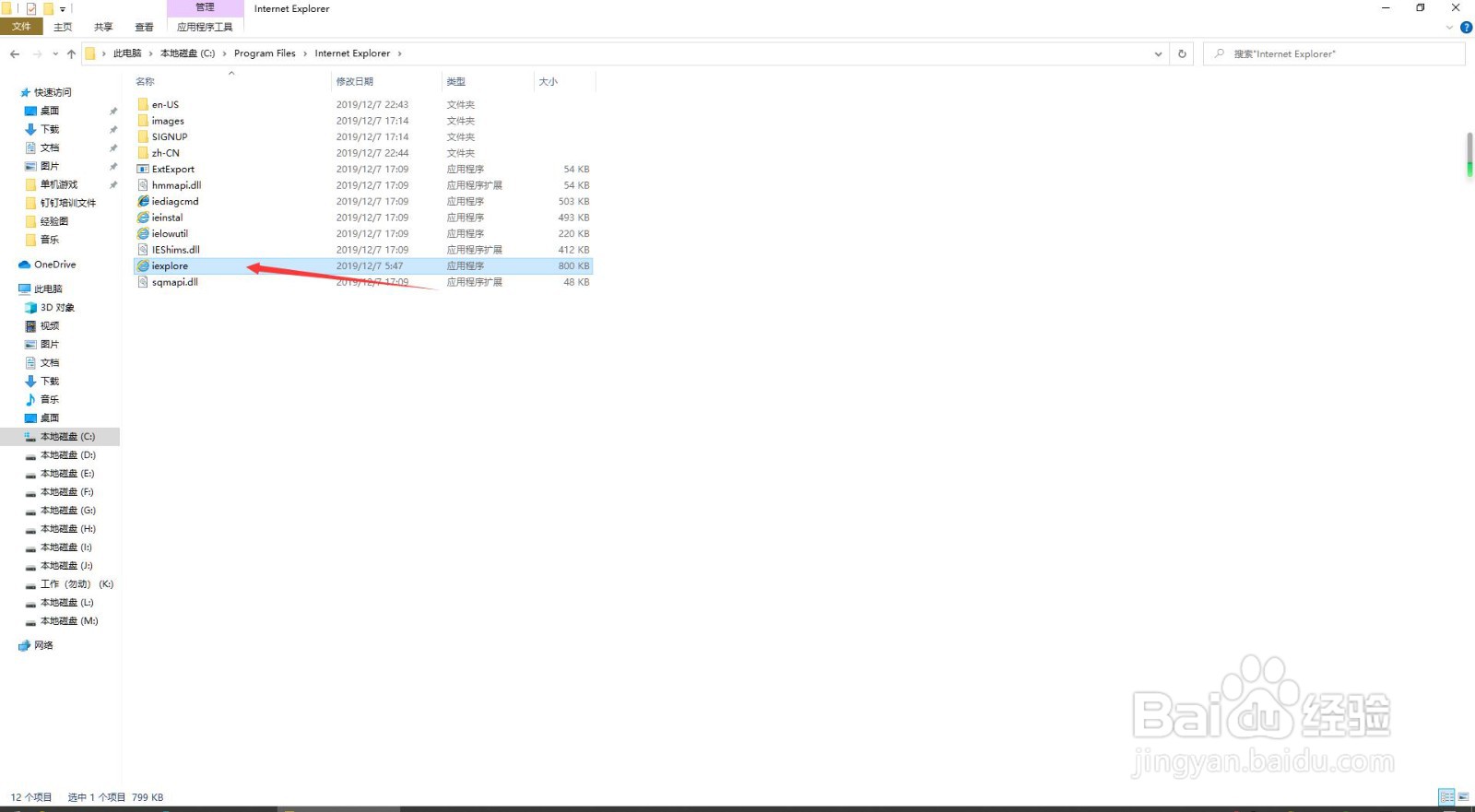Viewport: 1475px width, 812px height.
Task: Select the ieinstal file icon
Action: [x=143, y=218]
